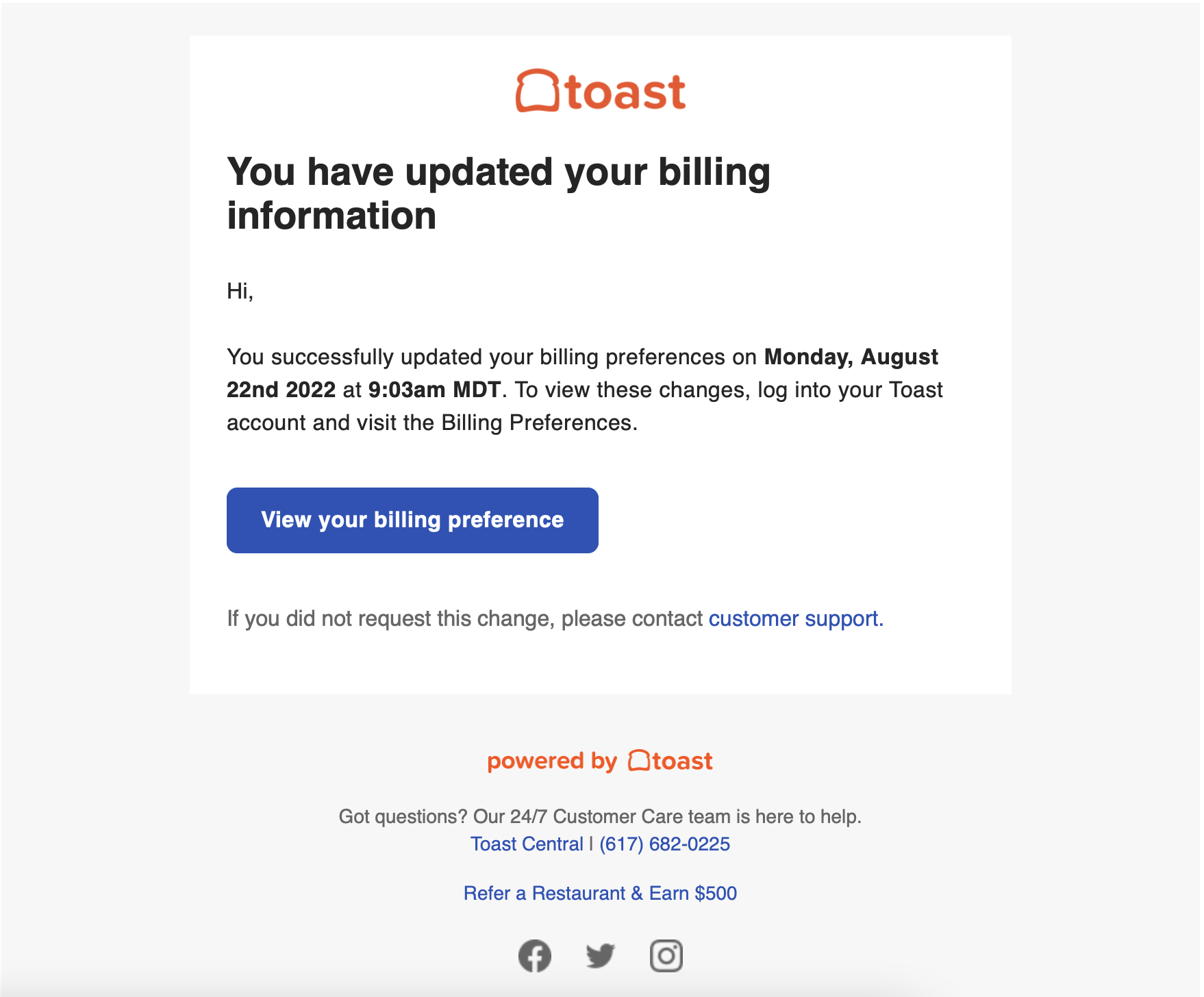Click the bold '22nd 2022' date text
The width and height of the screenshot is (1204, 997).
281,390
